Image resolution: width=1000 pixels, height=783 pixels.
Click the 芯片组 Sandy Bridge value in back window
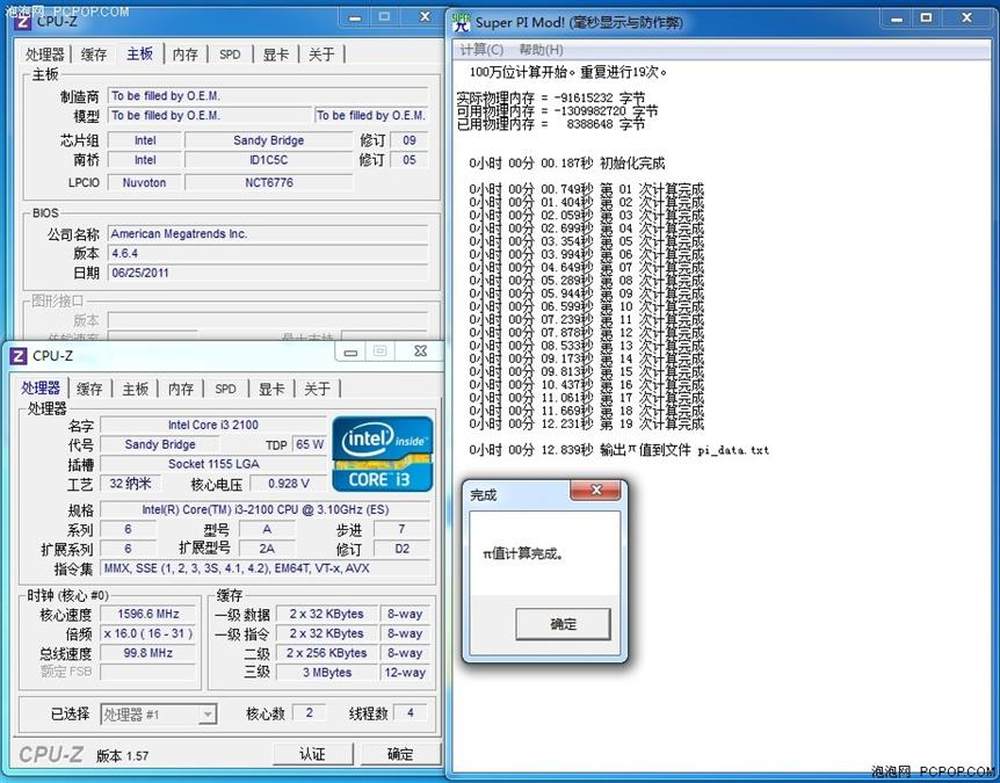(x=268, y=140)
